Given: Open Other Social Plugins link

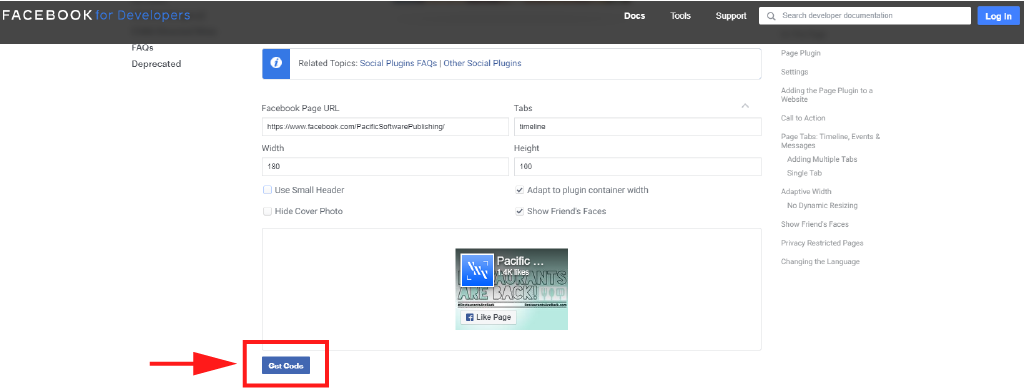Looking at the screenshot, I should pyautogui.click(x=482, y=63).
